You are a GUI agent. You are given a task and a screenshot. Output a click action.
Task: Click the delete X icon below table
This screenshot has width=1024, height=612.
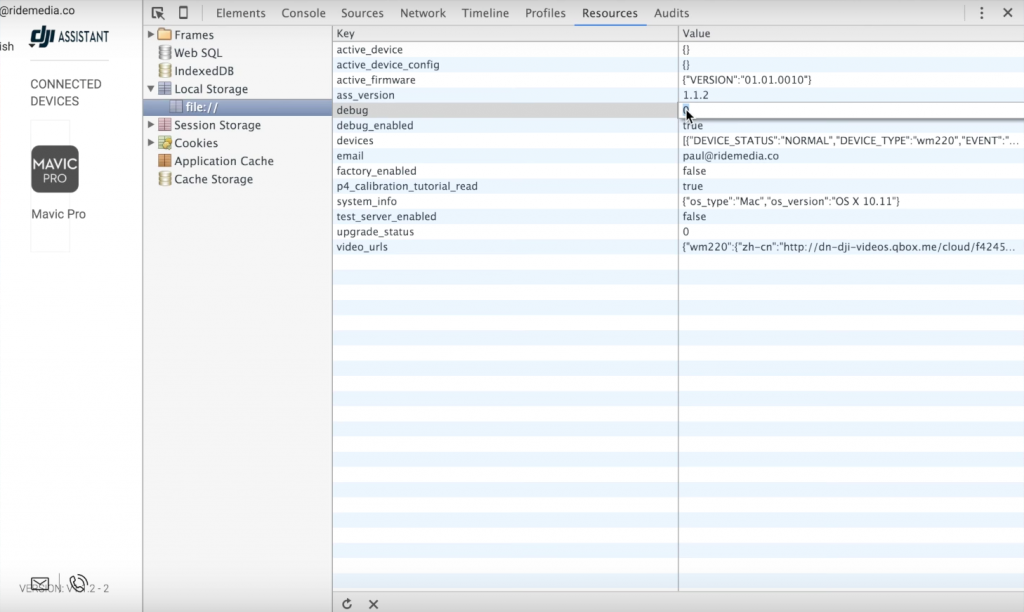pos(373,604)
